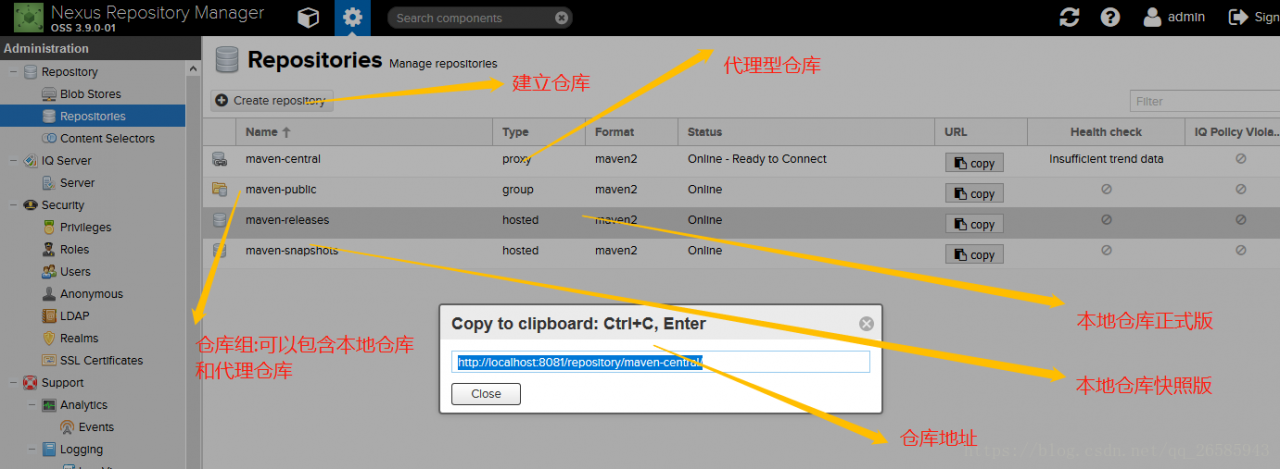Select Repositories in the sidebar
Viewport: 1280px width, 469px height.
pyautogui.click(x=93, y=116)
